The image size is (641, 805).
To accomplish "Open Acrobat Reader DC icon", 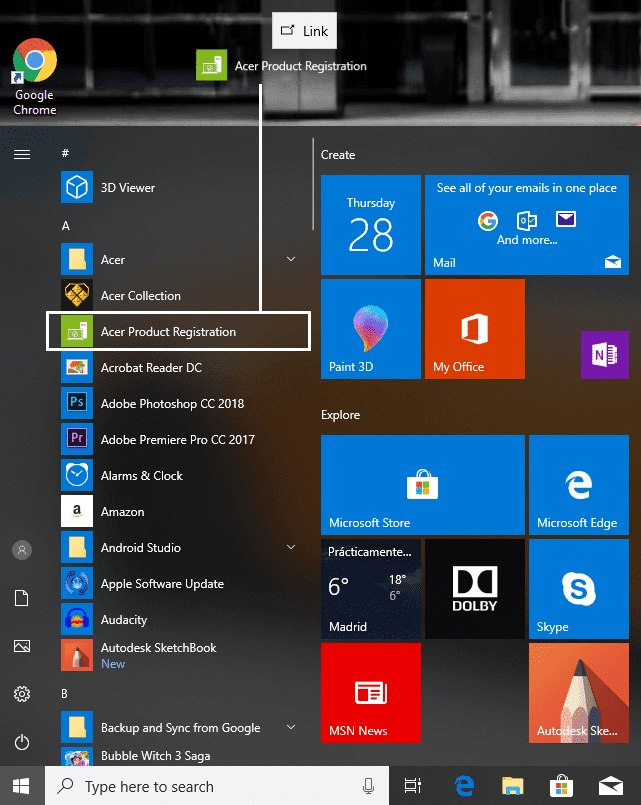I will point(77,367).
